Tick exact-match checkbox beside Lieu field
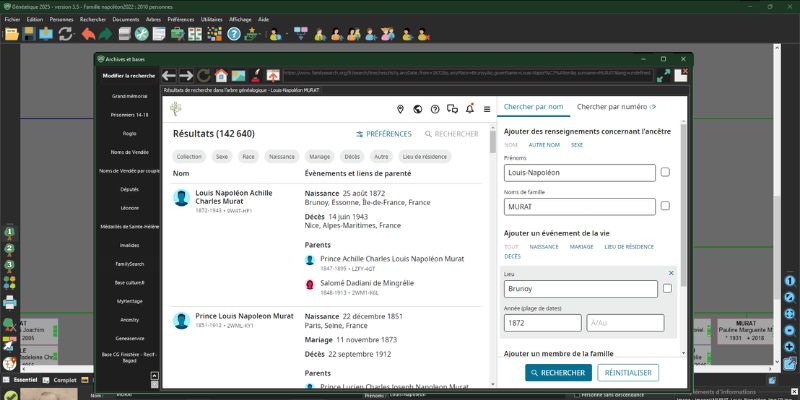 coord(667,289)
